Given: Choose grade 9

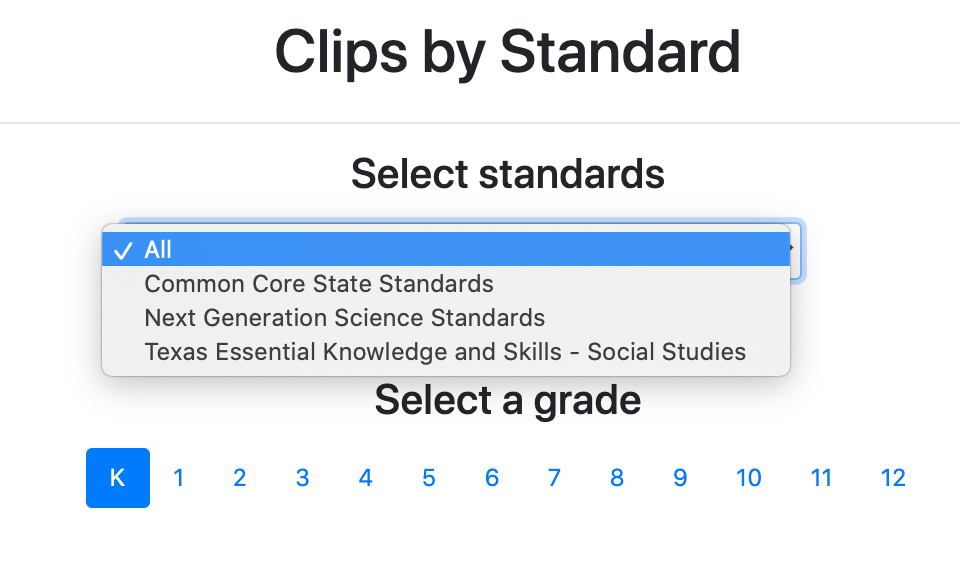Looking at the screenshot, I should click(680, 478).
